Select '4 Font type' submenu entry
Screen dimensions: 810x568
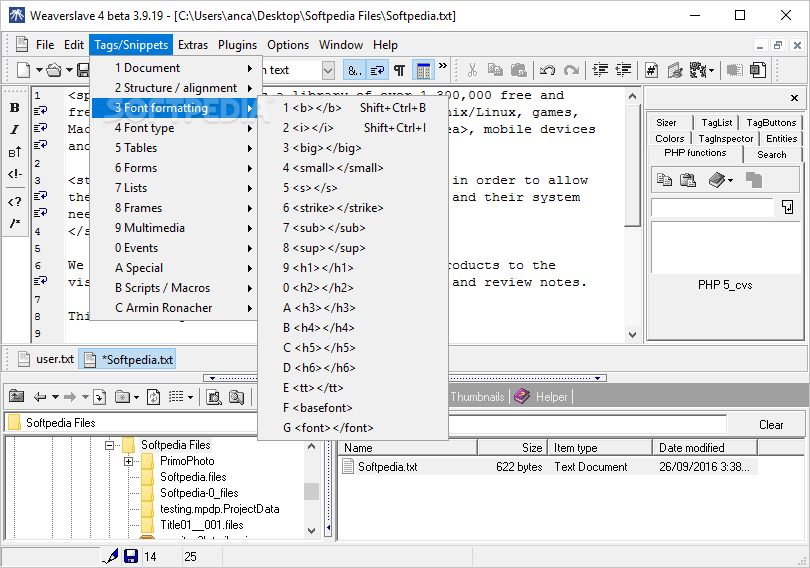174,128
